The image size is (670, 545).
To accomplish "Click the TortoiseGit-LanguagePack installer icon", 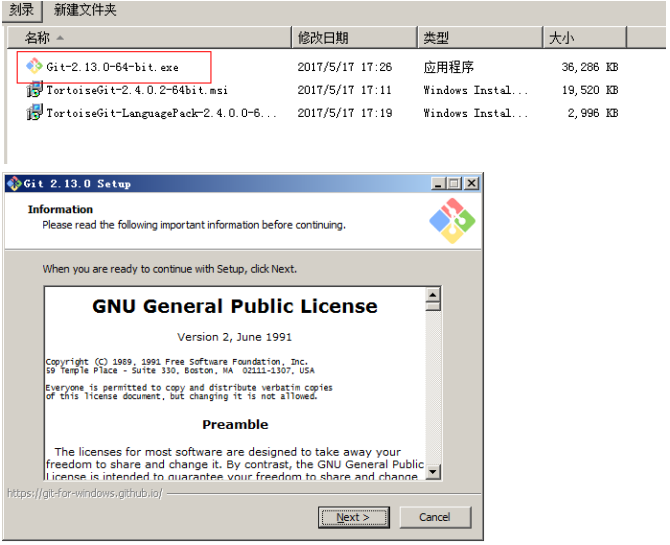I will pyautogui.click(x=34, y=112).
